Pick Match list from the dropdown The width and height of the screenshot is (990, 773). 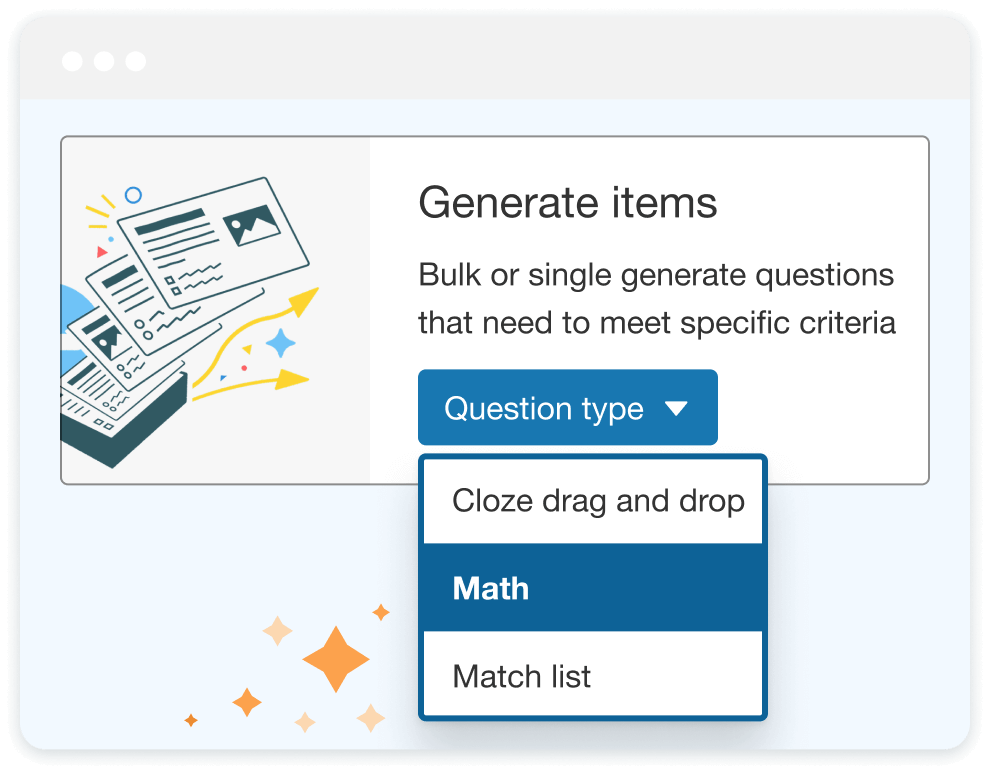click(593, 676)
